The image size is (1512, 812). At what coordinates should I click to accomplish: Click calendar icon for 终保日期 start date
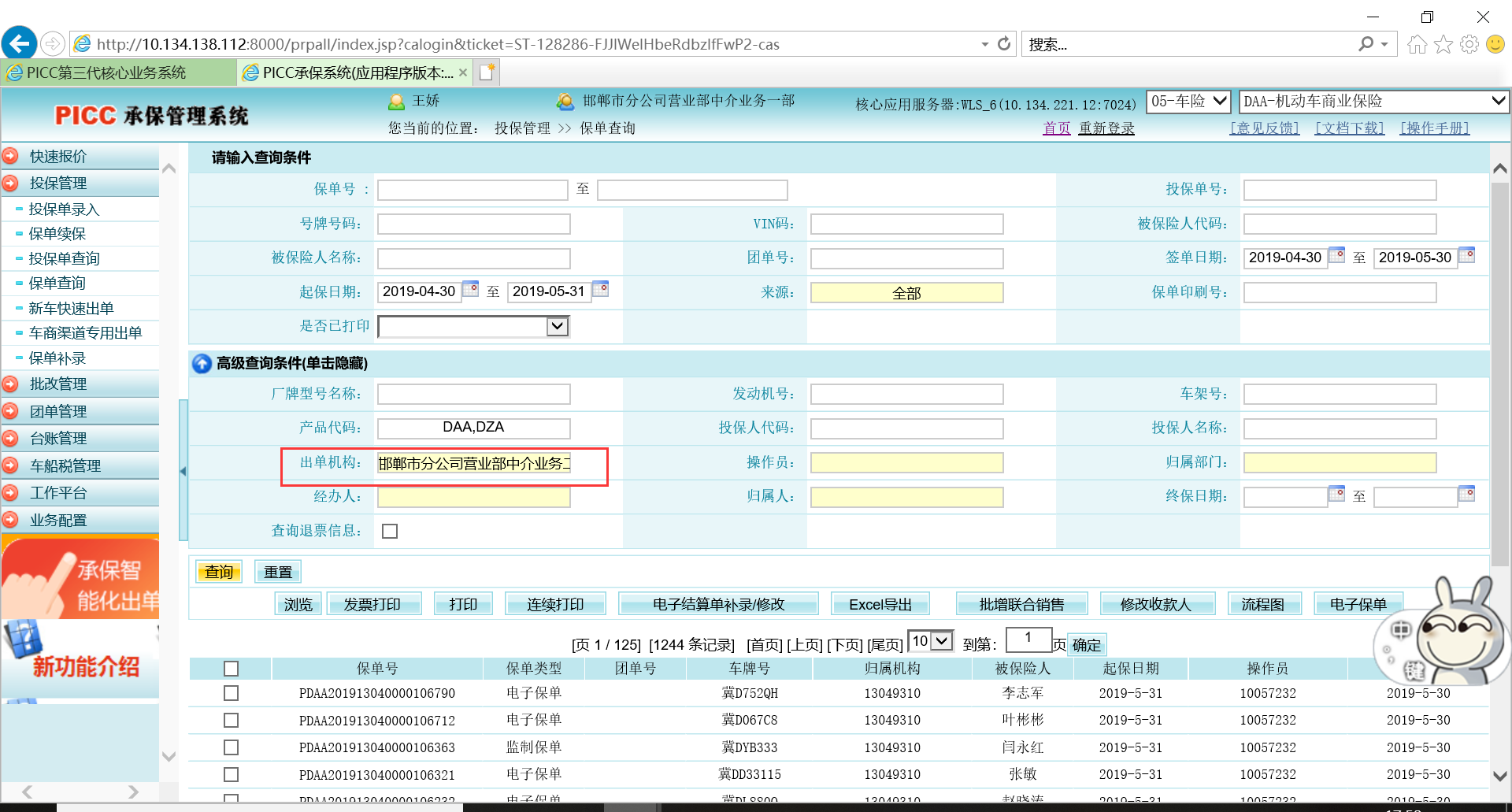click(x=1336, y=494)
